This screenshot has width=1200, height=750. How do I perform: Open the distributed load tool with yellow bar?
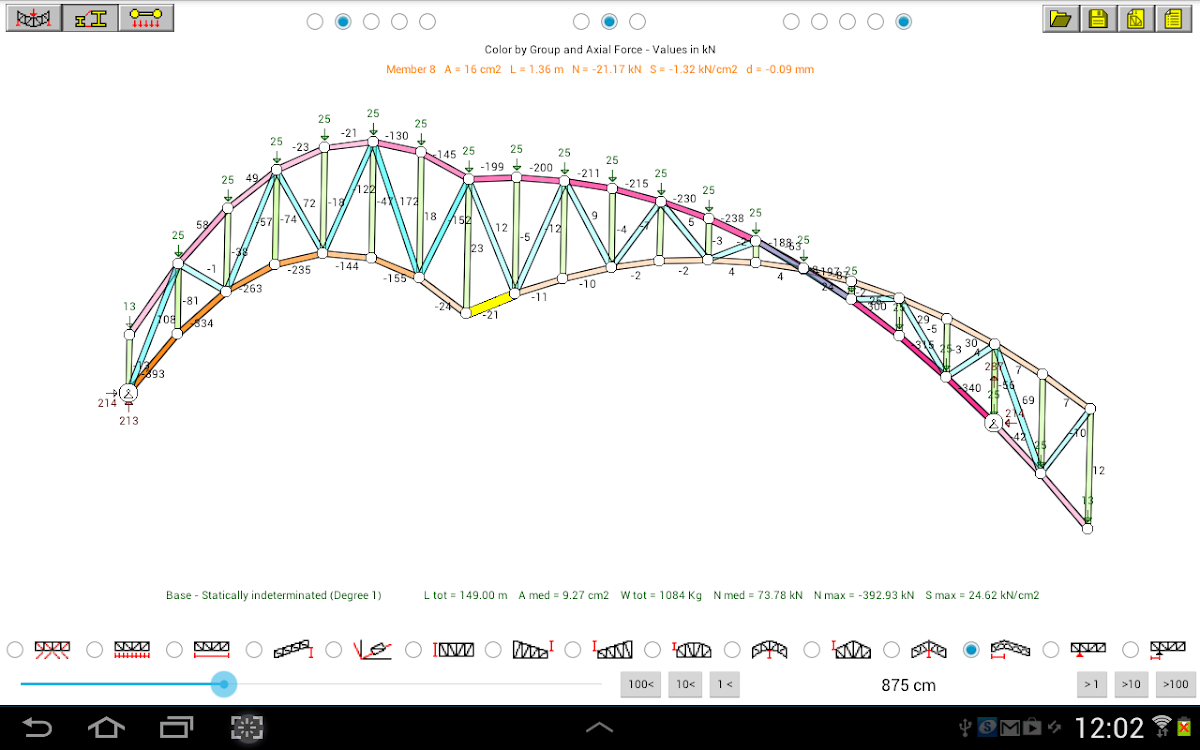click(146, 18)
